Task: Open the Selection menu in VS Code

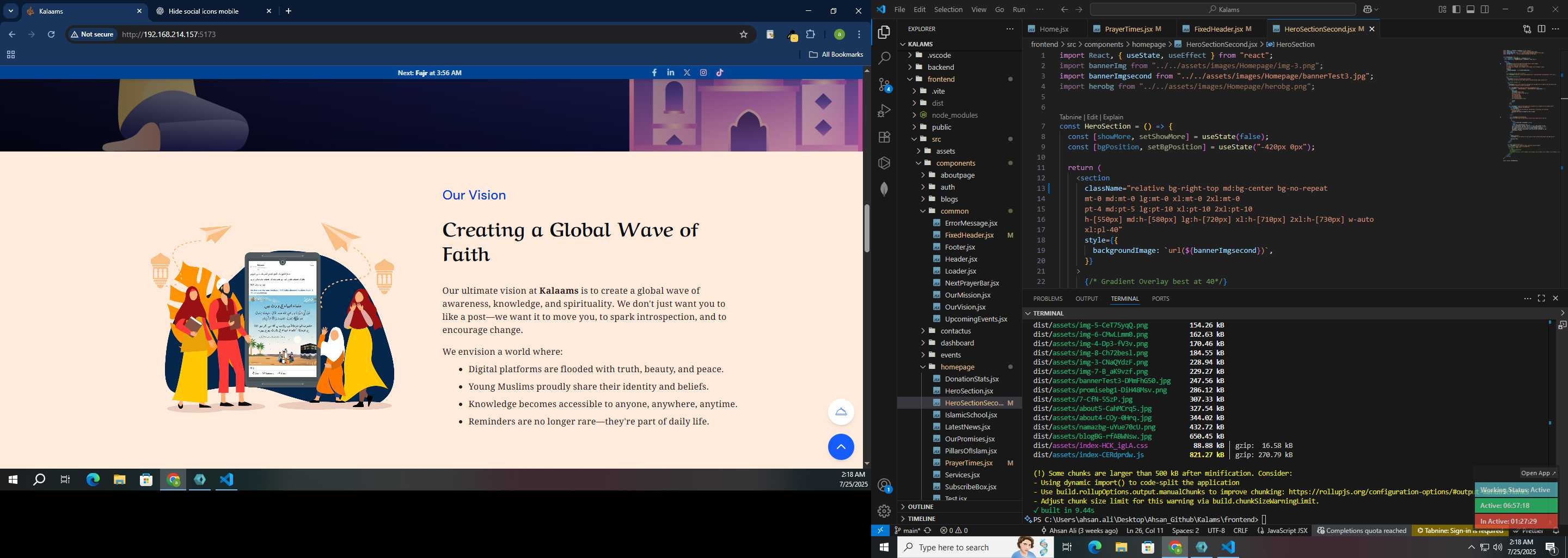Action: tap(948, 10)
